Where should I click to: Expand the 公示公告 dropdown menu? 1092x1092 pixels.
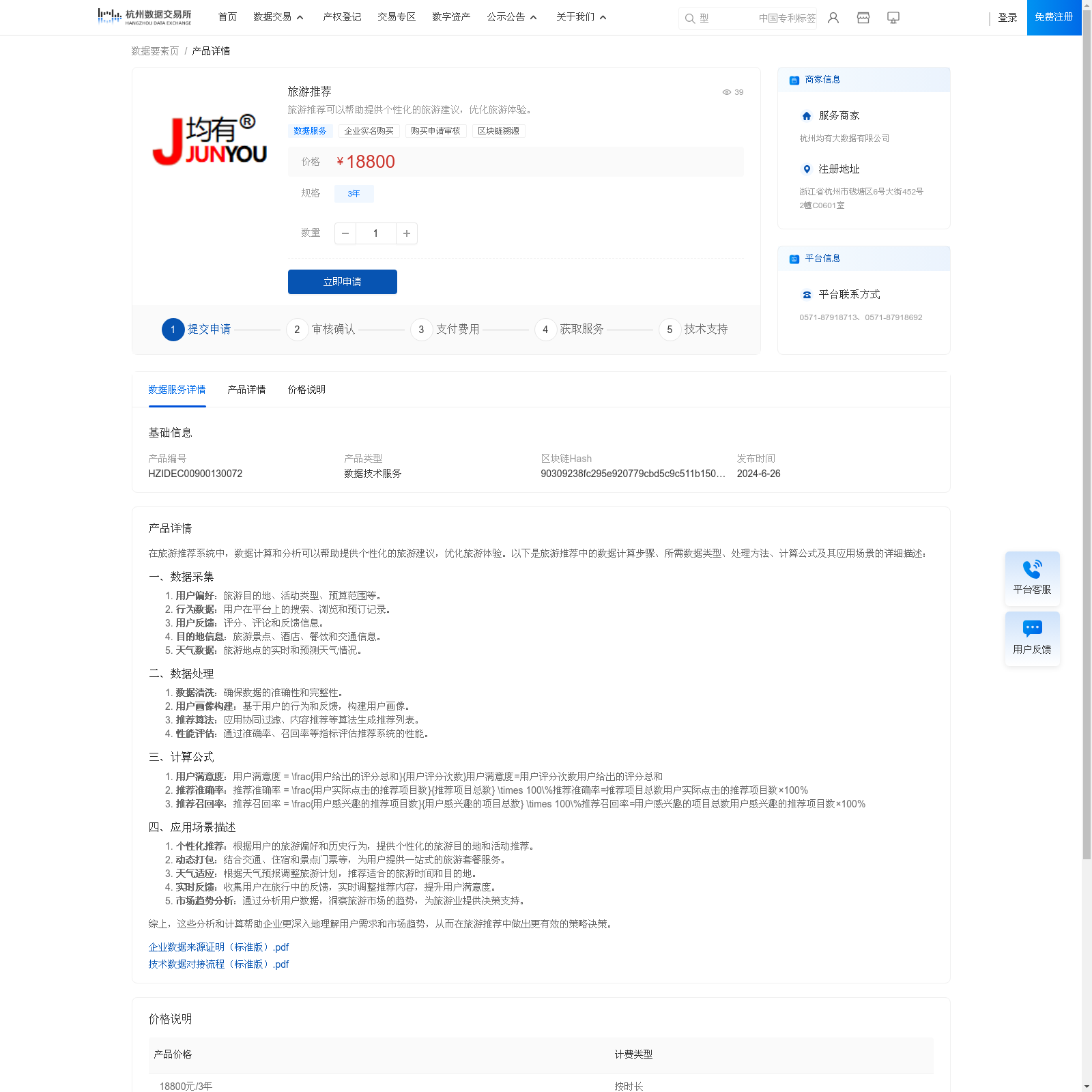pyautogui.click(x=511, y=17)
